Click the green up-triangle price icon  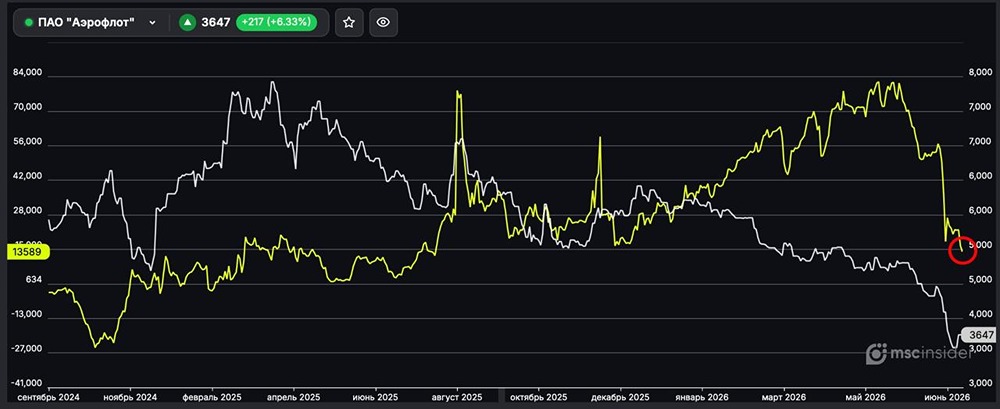tap(187, 22)
